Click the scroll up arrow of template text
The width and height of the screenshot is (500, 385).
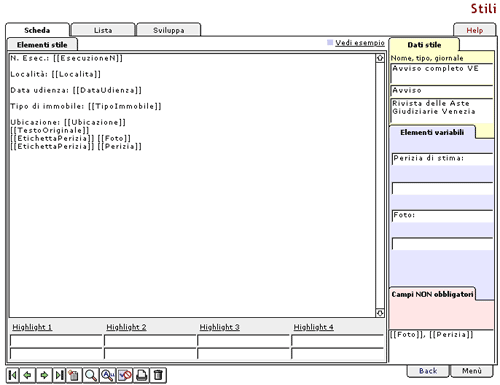point(380,58)
